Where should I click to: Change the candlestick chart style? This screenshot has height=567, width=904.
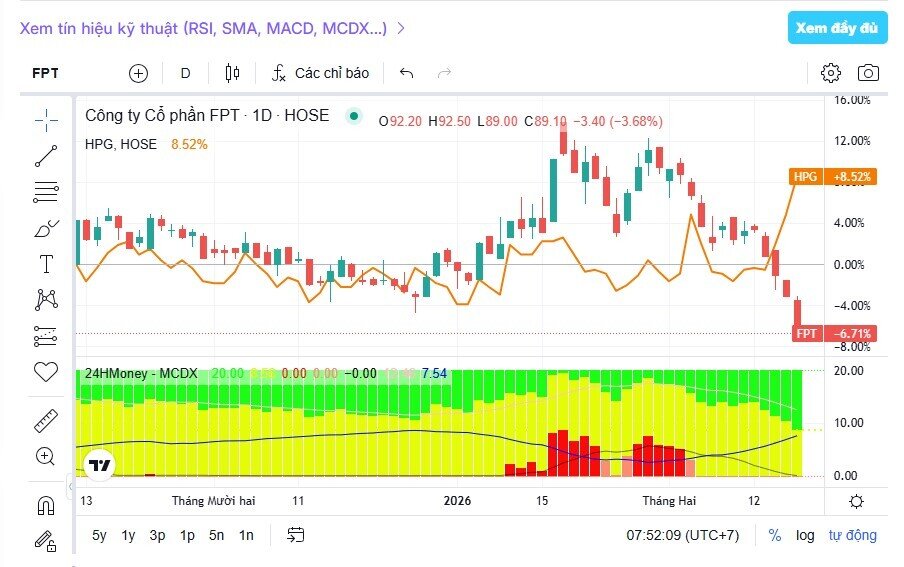coord(232,73)
